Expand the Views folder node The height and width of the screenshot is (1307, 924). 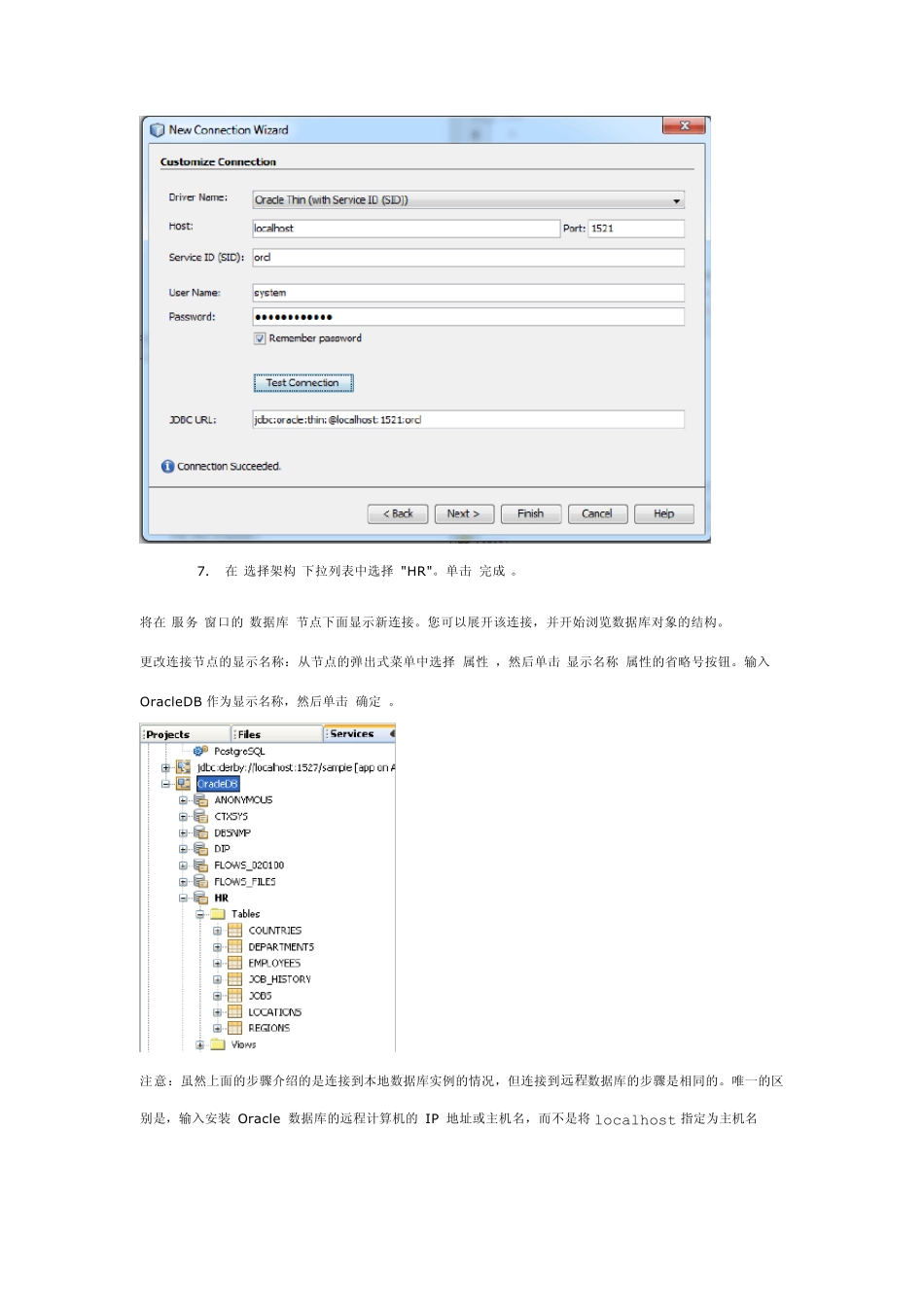(x=199, y=1045)
